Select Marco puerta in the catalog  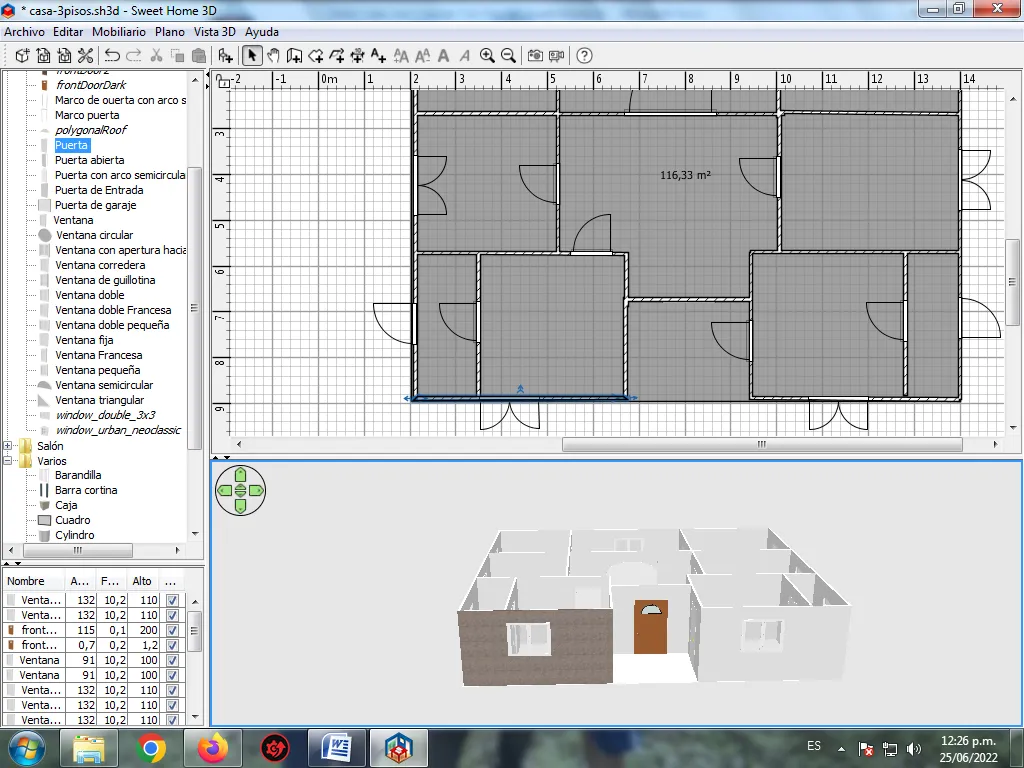coord(87,115)
